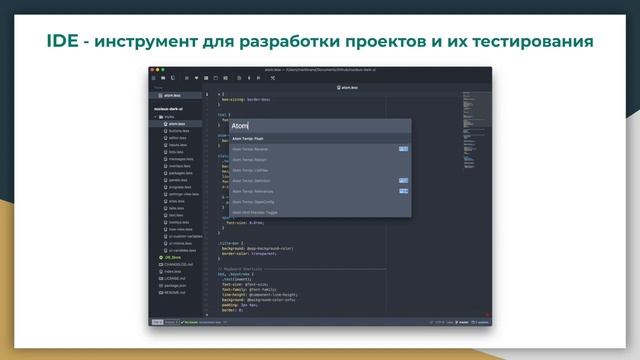Image resolution: width=640 pixels, height=360 pixels.
Task: Run the Atom Ternjs: Restart command
Action: click(320, 160)
